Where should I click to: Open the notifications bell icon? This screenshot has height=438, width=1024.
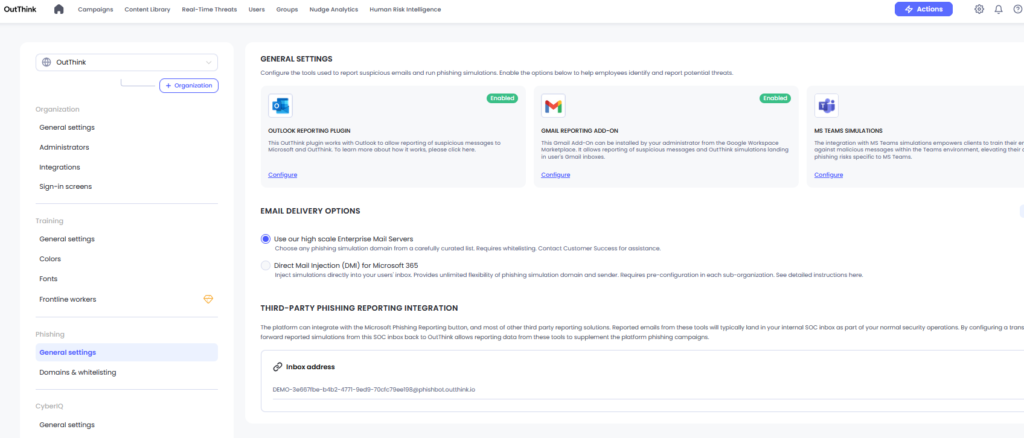point(998,9)
